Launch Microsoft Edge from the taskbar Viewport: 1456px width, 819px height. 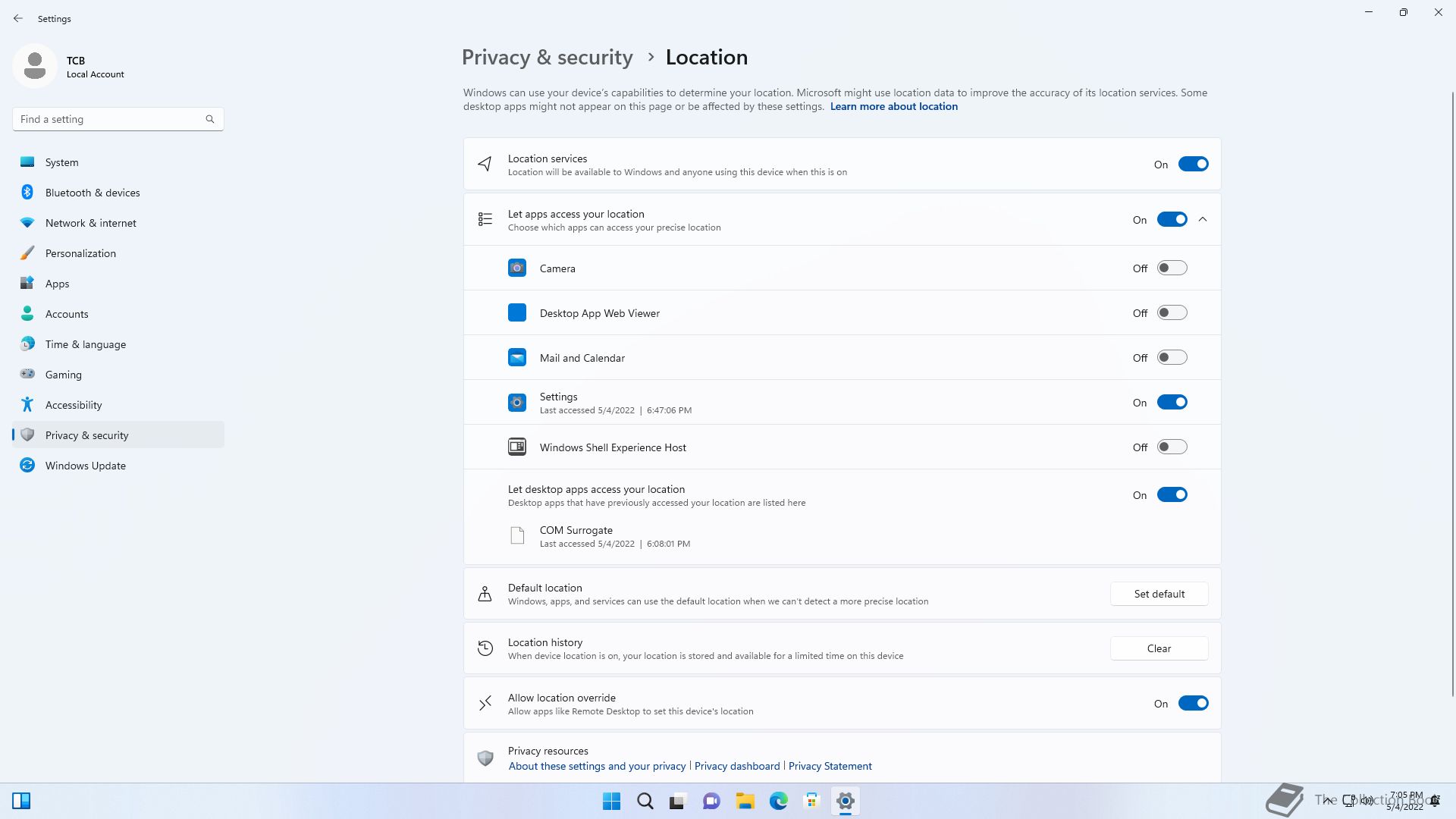click(x=778, y=801)
